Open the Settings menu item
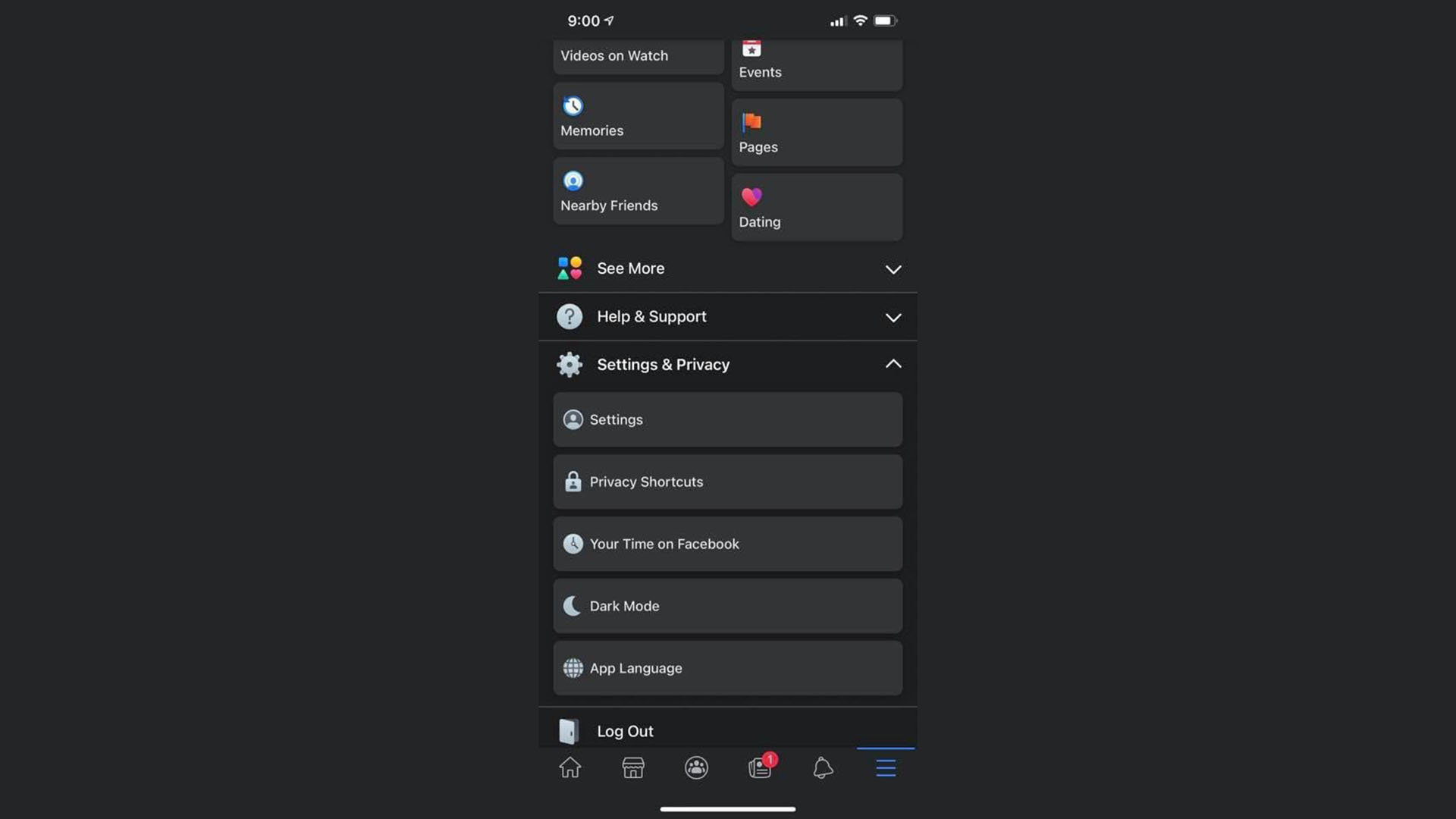 727,419
